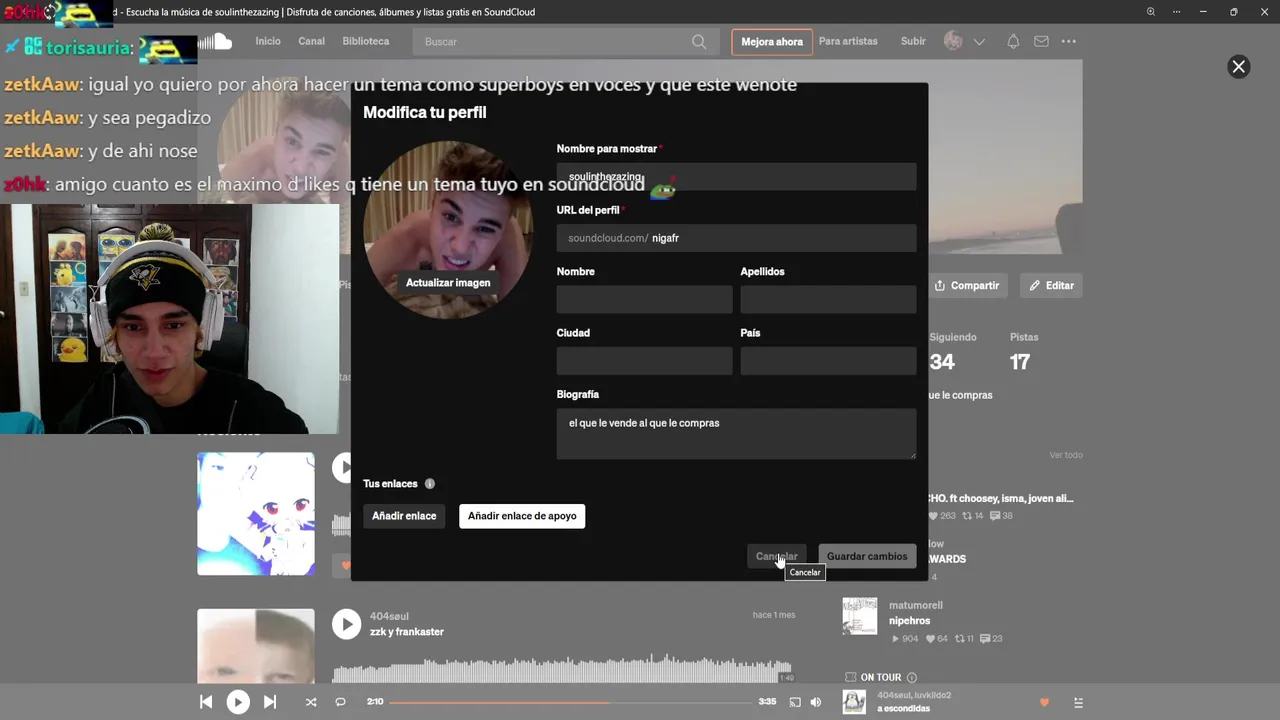
Task: Click the Apellidos input field
Action: [x=828, y=300]
